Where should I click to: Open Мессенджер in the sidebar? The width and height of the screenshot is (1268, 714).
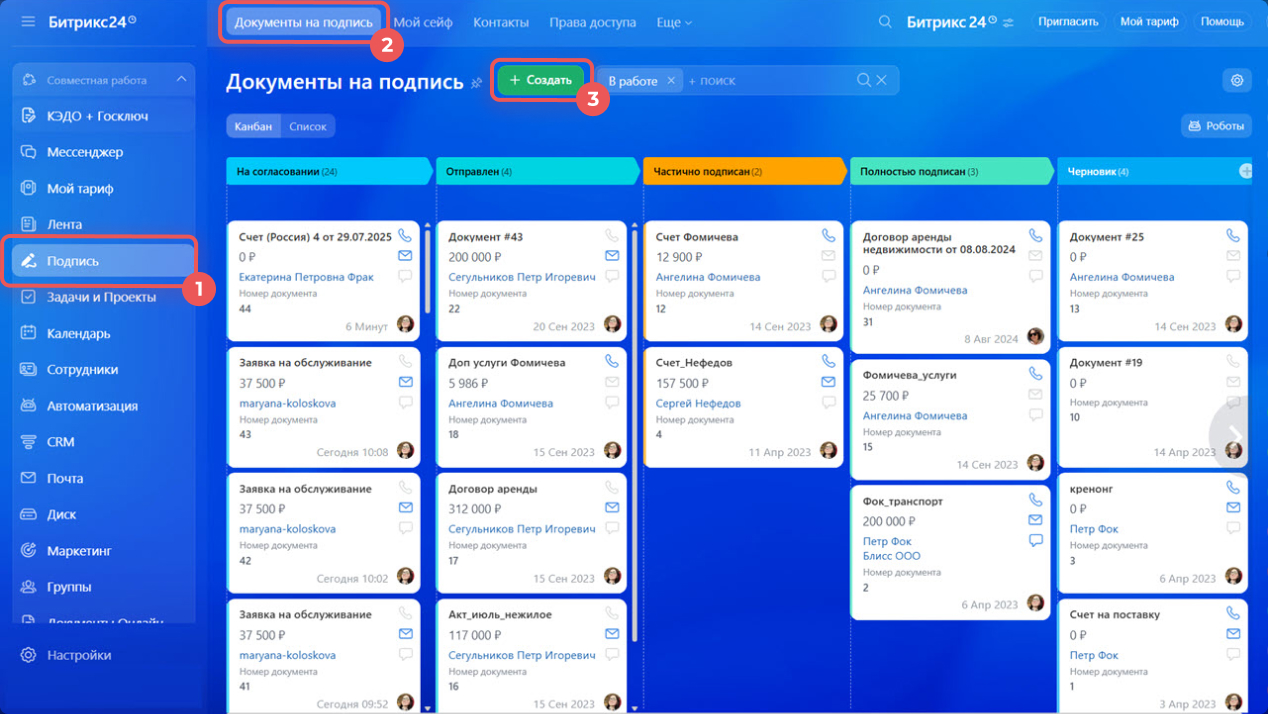pyautogui.click(x=104, y=152)
